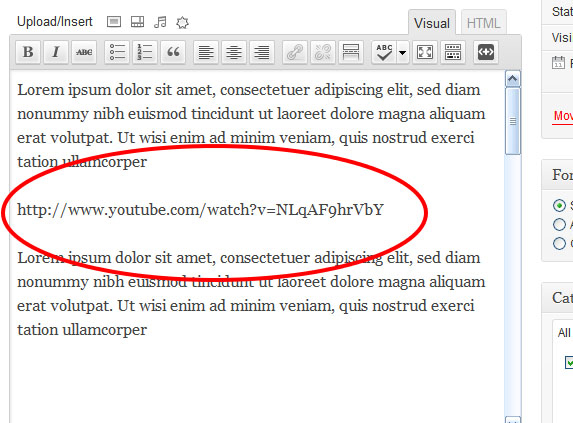Toggle the checked category checkbox
Viewport: 573px width, 423px height.
pyautogui.click(x=569, y=362)
